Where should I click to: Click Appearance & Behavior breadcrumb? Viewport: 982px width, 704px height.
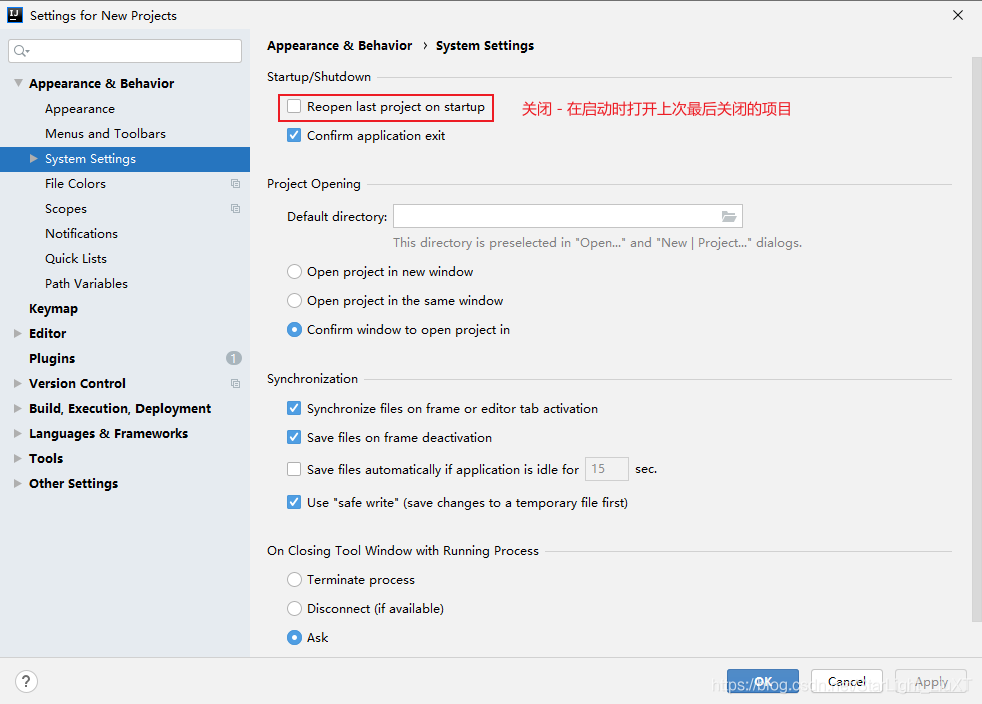(x=339, y=46)
